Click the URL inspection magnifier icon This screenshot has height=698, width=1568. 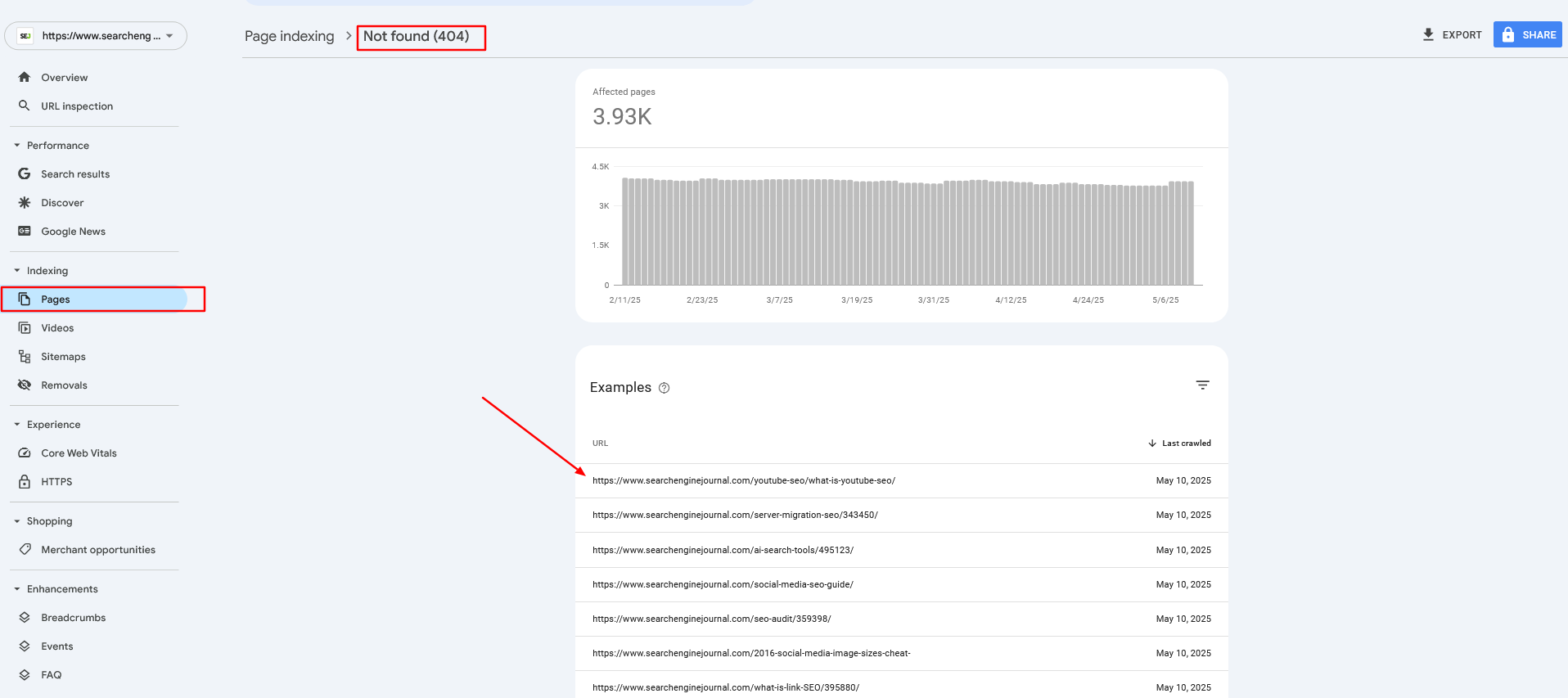pos(25,106)
